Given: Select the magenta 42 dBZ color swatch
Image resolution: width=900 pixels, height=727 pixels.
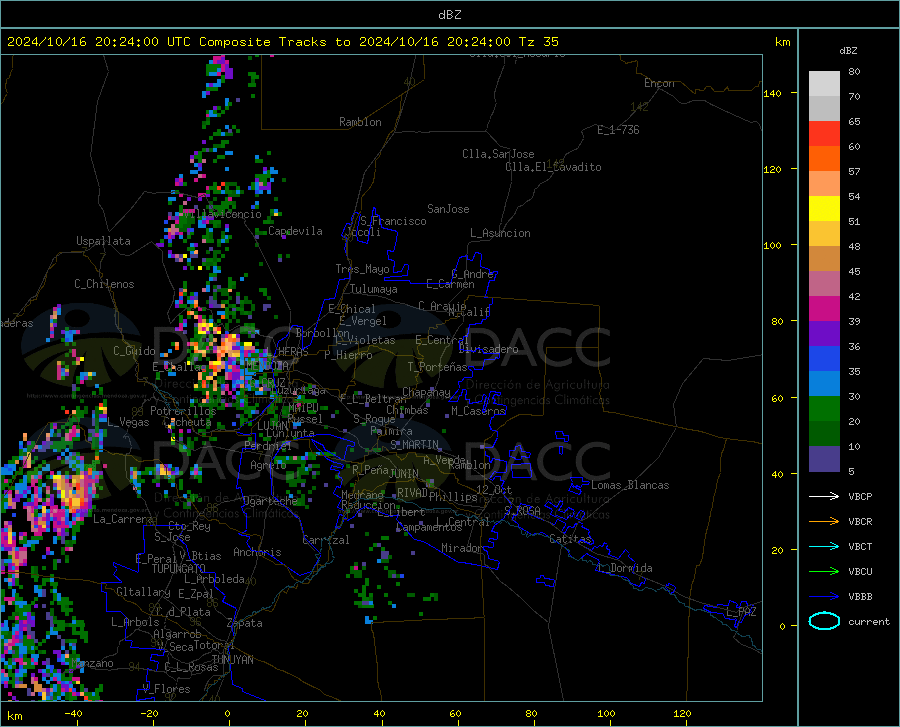Looking at the screenshot, I should [x=824, y=309].
